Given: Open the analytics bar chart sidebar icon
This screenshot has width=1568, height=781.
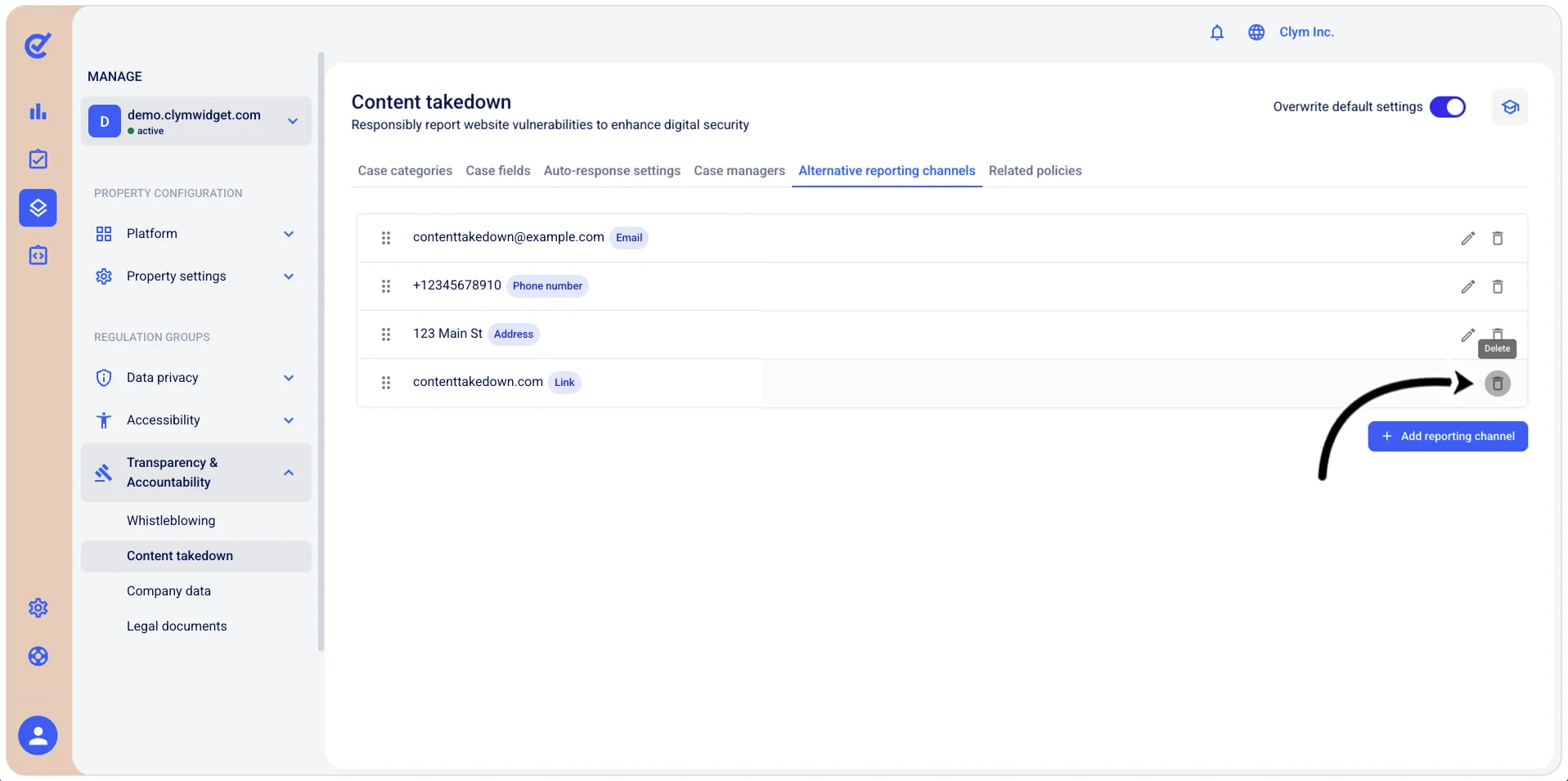Looking at the screenshot, I should pos(38,112).
